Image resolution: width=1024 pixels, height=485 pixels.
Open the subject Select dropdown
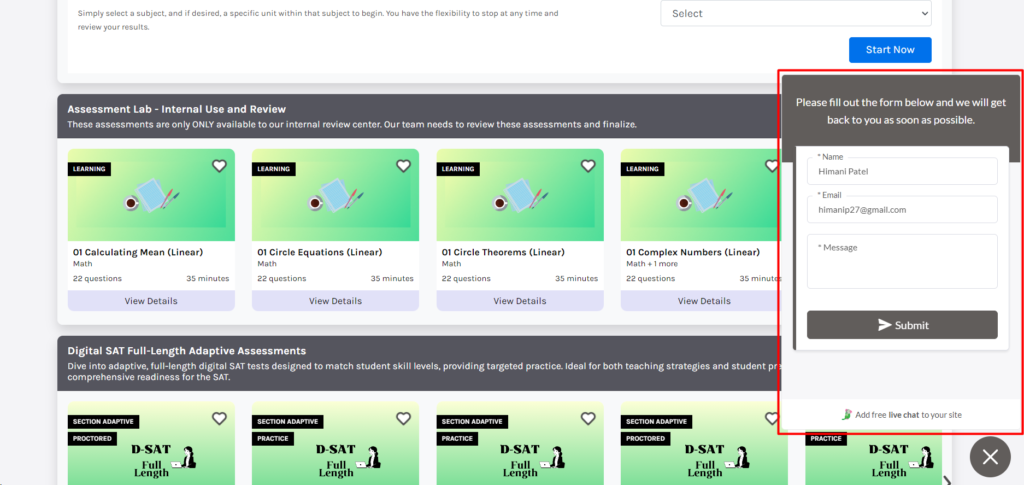795,14
